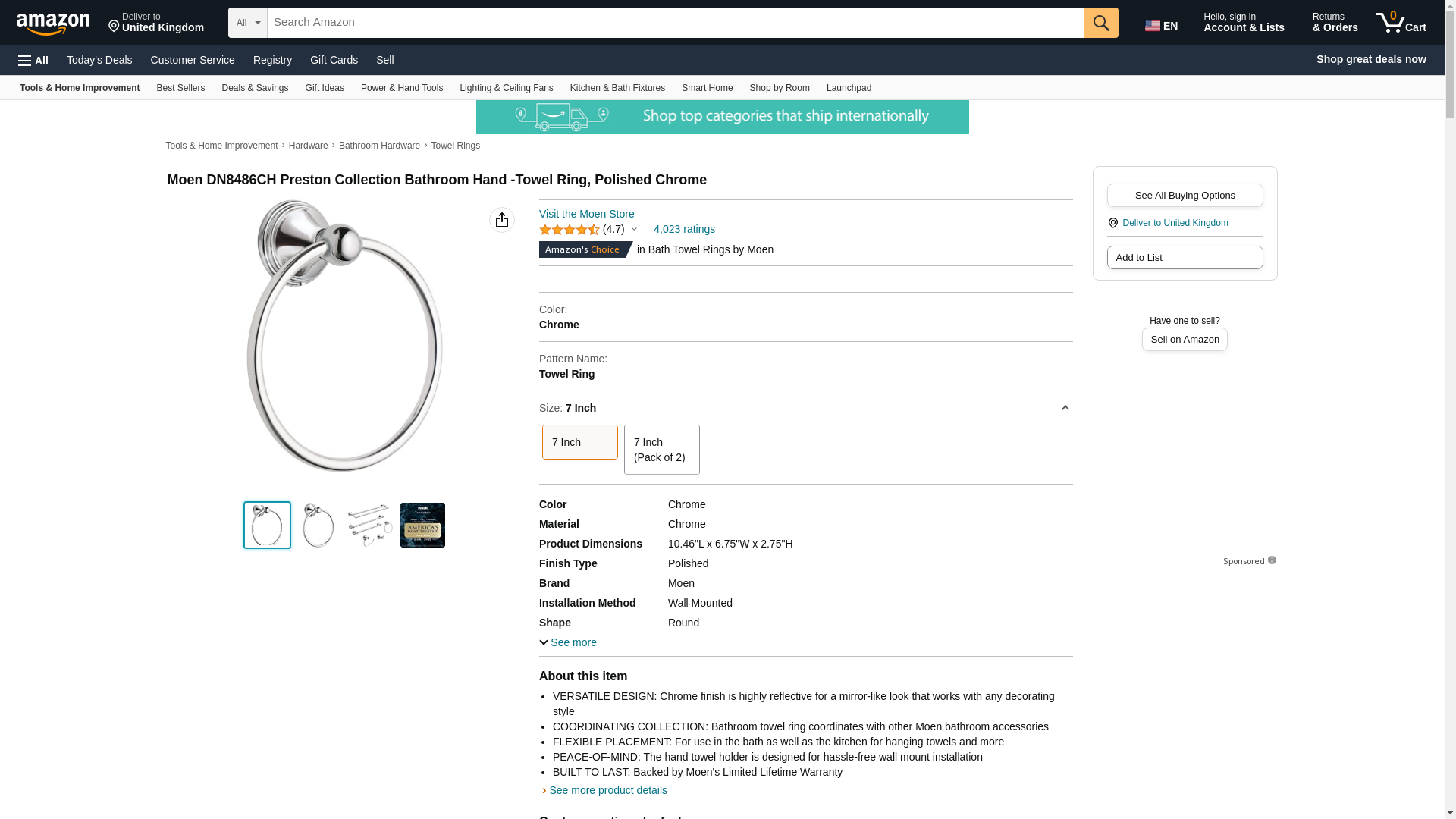Click See All Buying Options button
The image size is (1456, 819).
[1185, 196]
